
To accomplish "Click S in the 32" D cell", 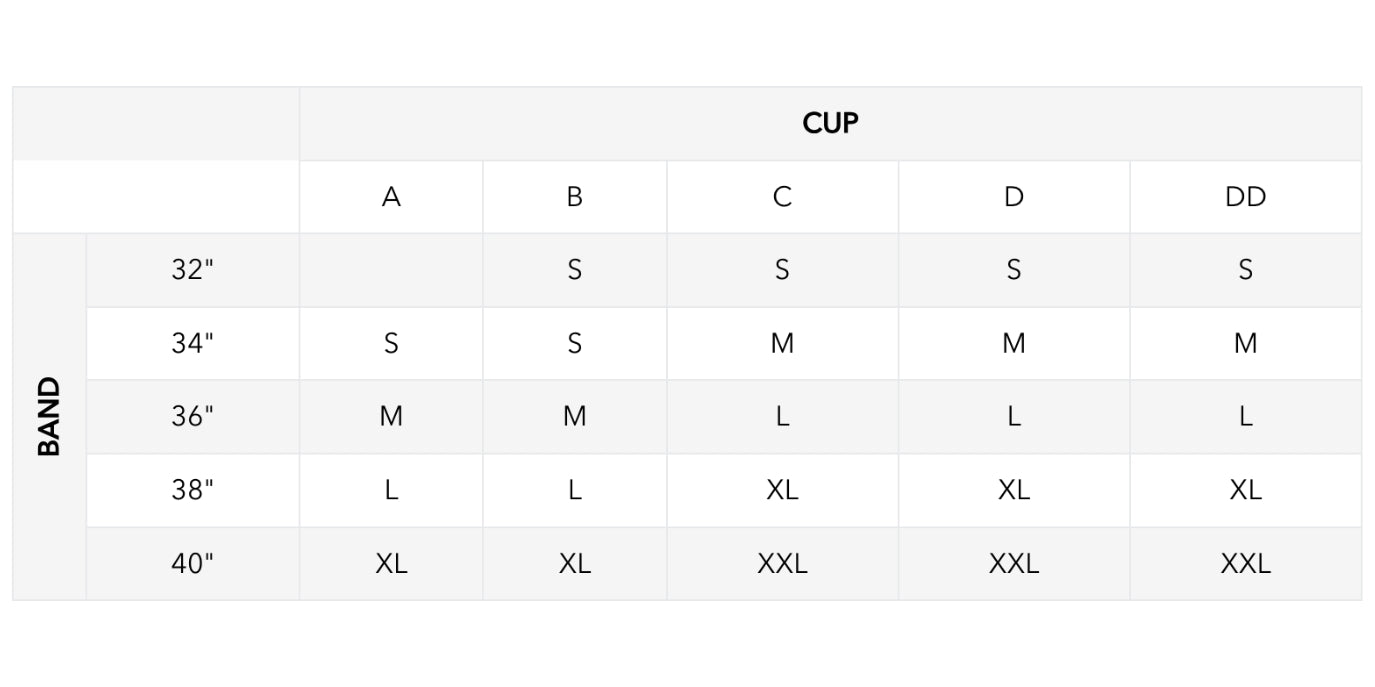I will [1013, 270].
